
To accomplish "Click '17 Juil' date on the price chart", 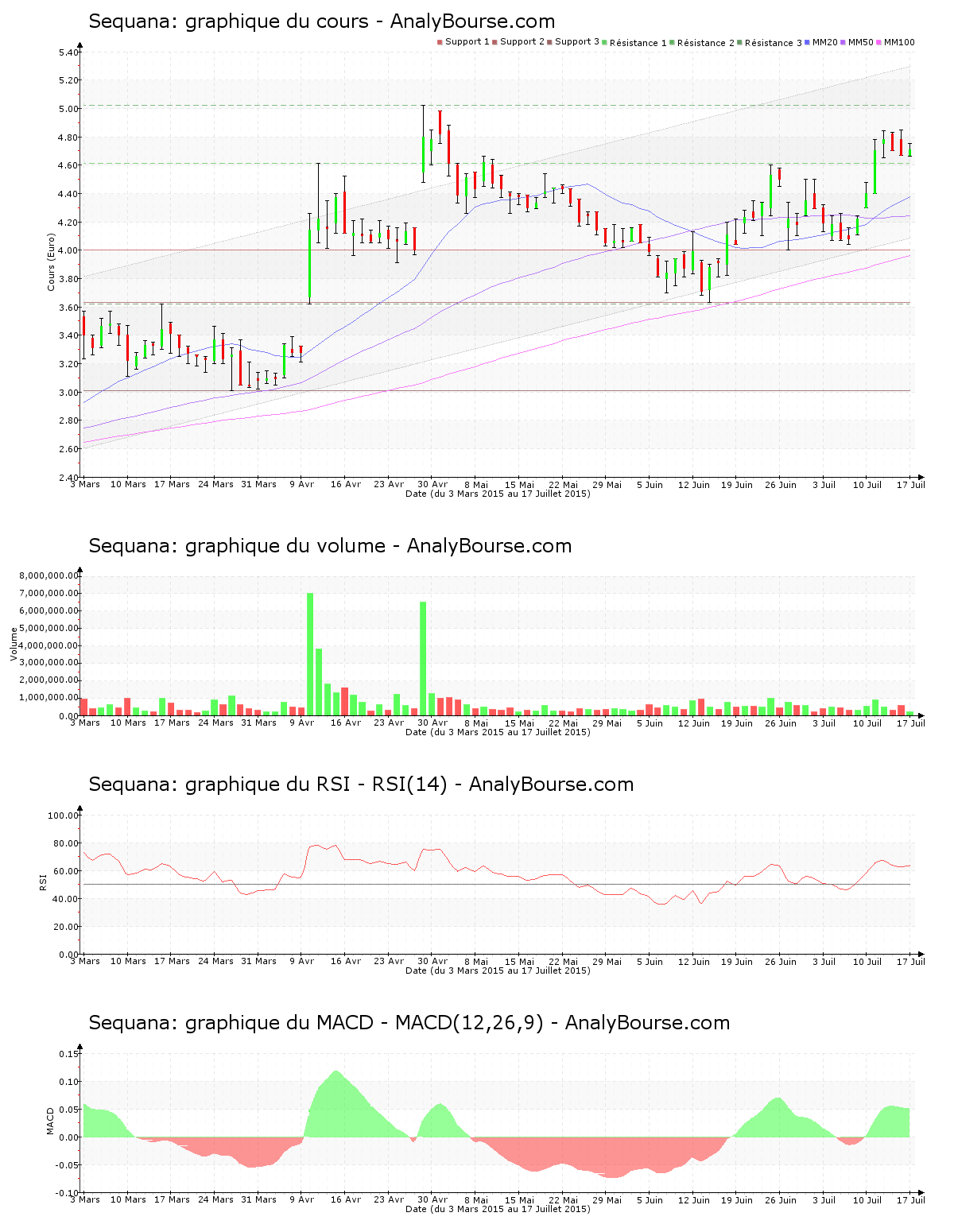I will coord(911,484).
